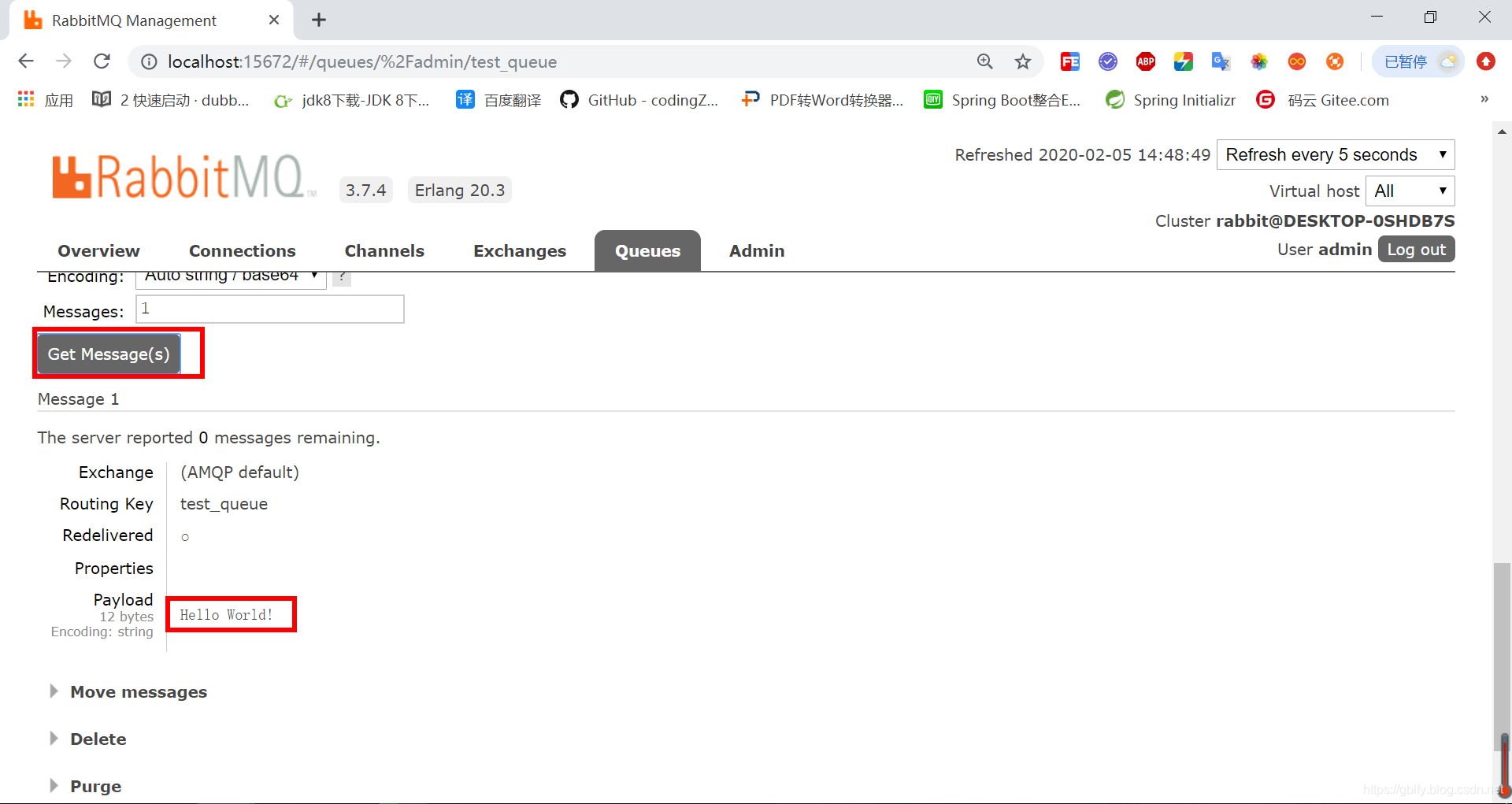Open the 码云 Gitee.com bookmark

tap(1323, 100)
